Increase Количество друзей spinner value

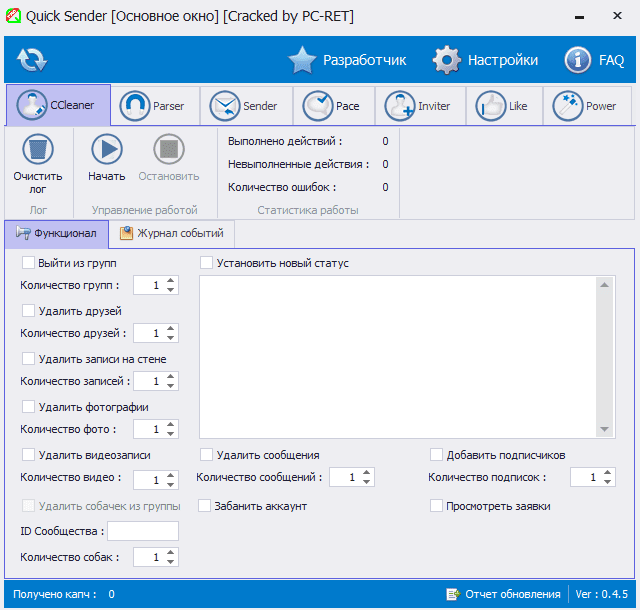tap(171, 328)
